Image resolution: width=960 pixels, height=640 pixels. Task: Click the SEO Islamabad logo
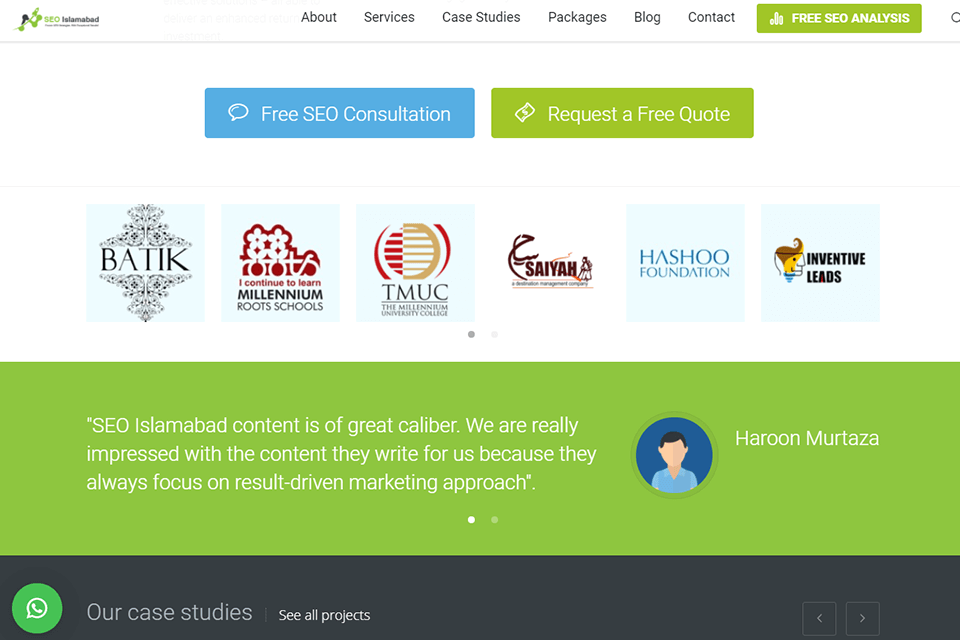point(56,20)
